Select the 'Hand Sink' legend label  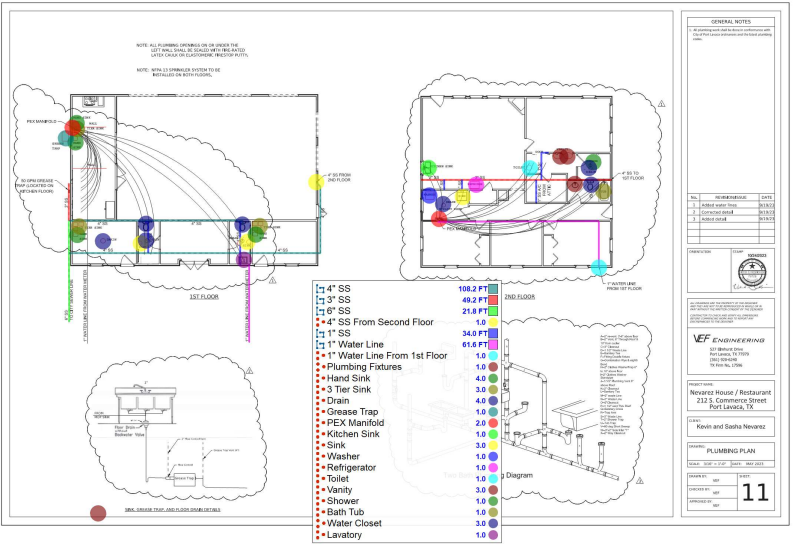click(x=348, y=378)
